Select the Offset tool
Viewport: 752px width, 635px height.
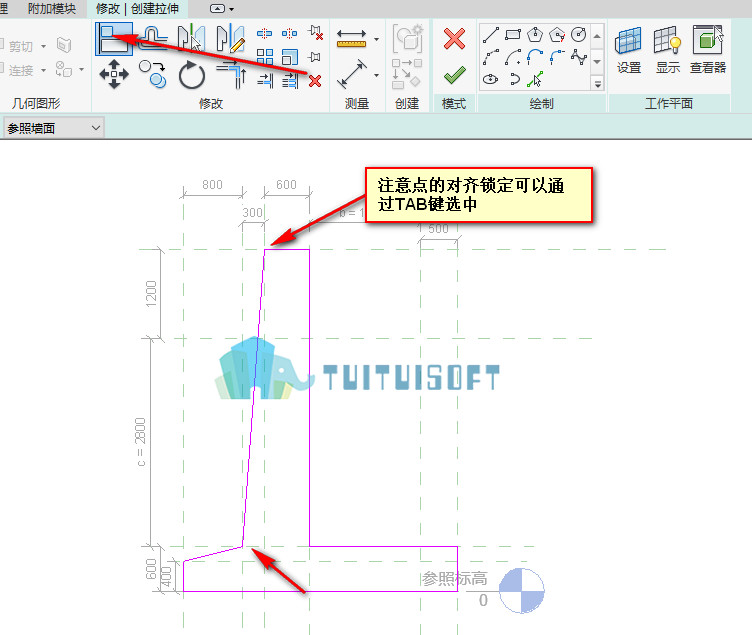[152, 38]
